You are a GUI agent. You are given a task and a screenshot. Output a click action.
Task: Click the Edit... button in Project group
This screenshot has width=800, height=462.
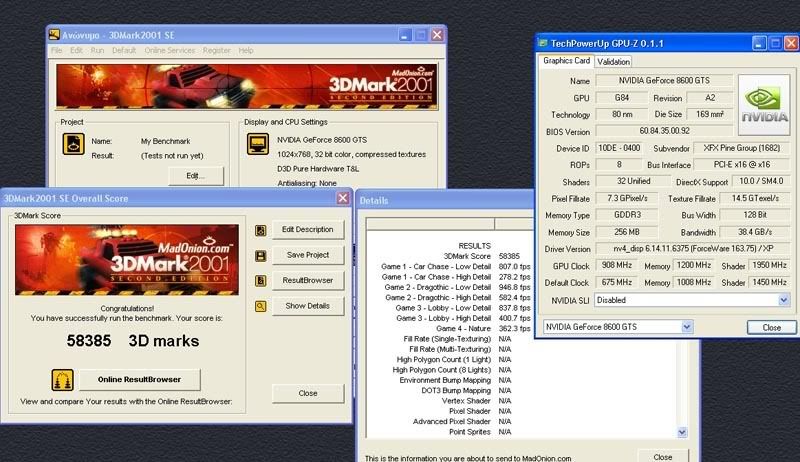pyautogui.click(x=195, y=175)
